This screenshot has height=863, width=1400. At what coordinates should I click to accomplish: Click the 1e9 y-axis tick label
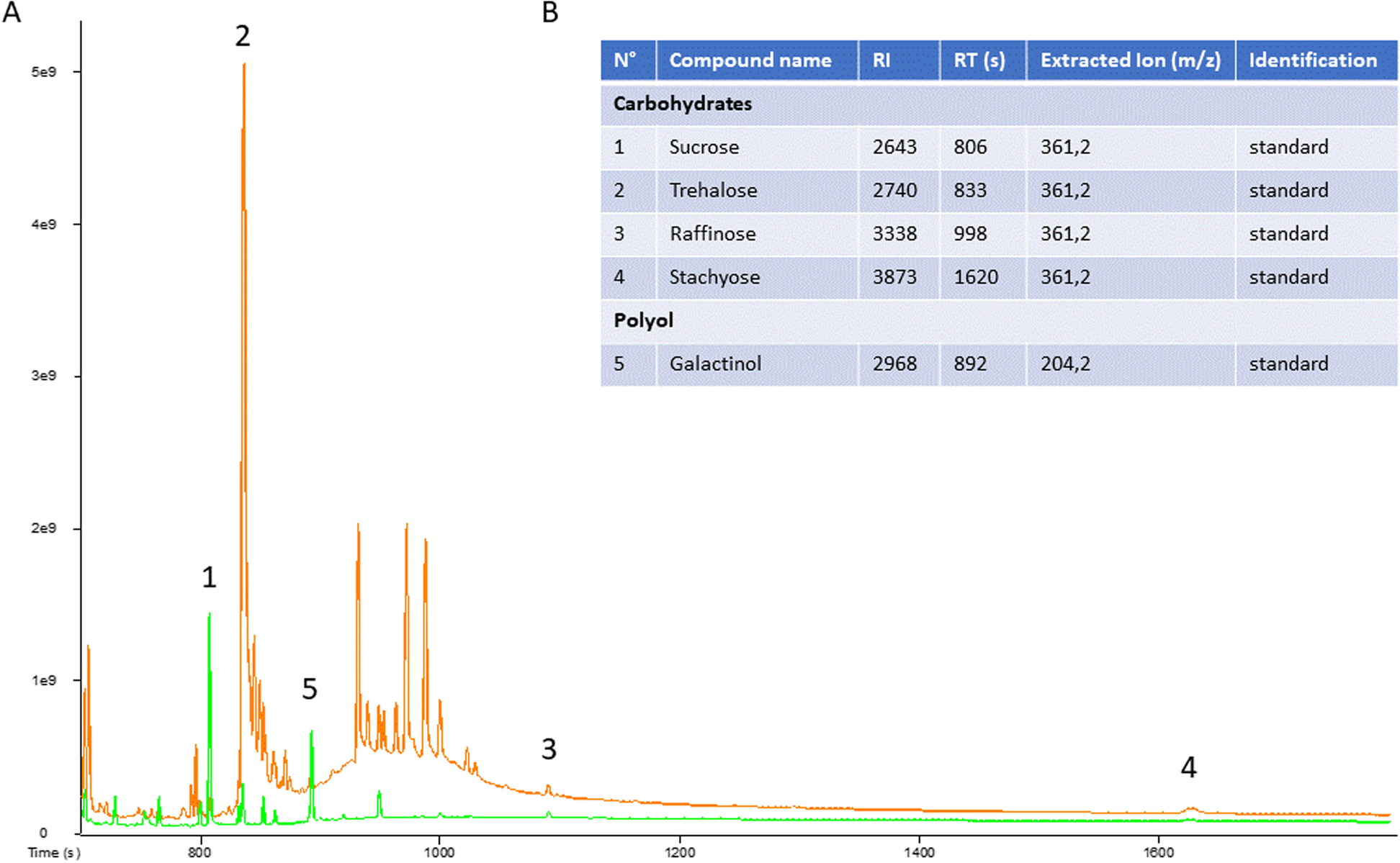click(x=43, y=680)
